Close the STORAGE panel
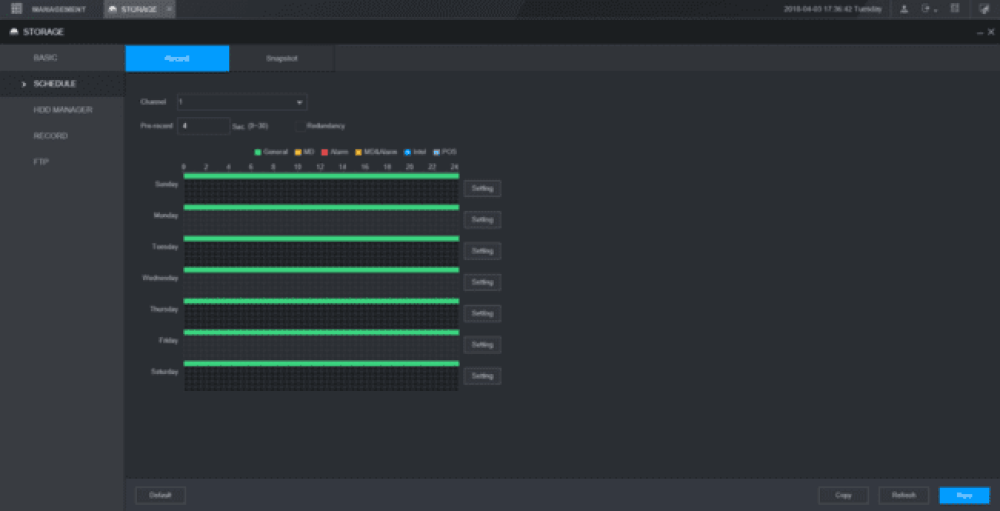This screenshot has height=511, width=1000. point(991,32)
